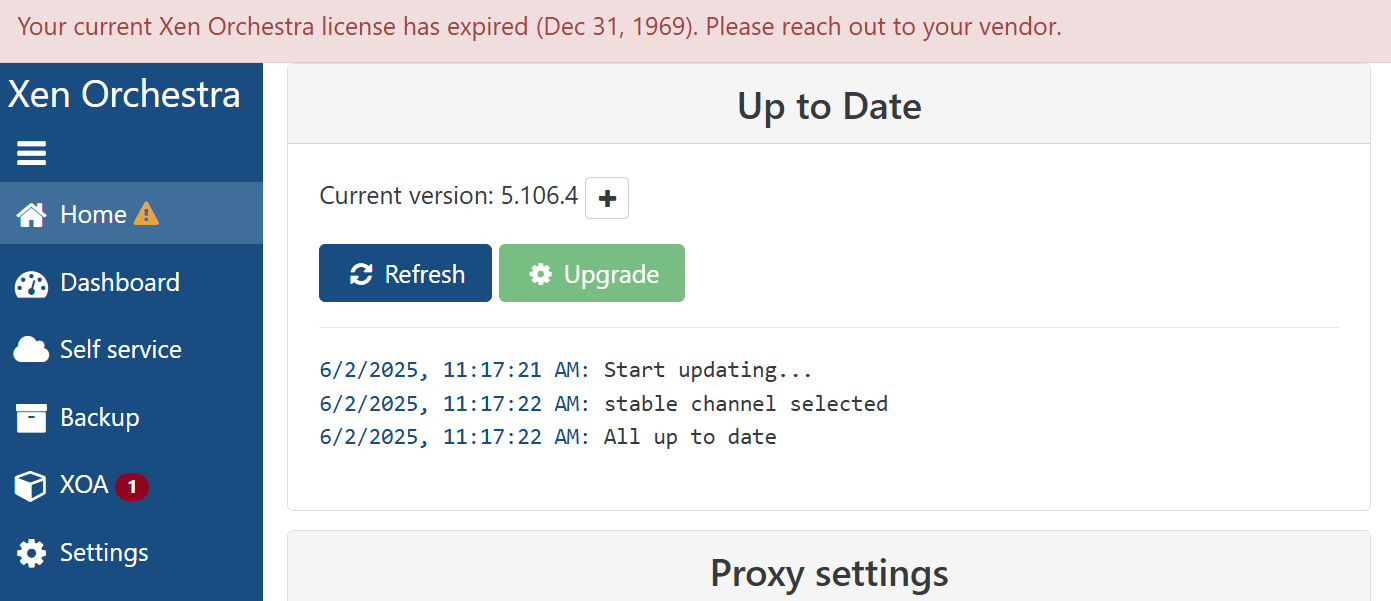Click the red notification badge on XOA
Screen dimensions: 1391x601
click(132, 487)
